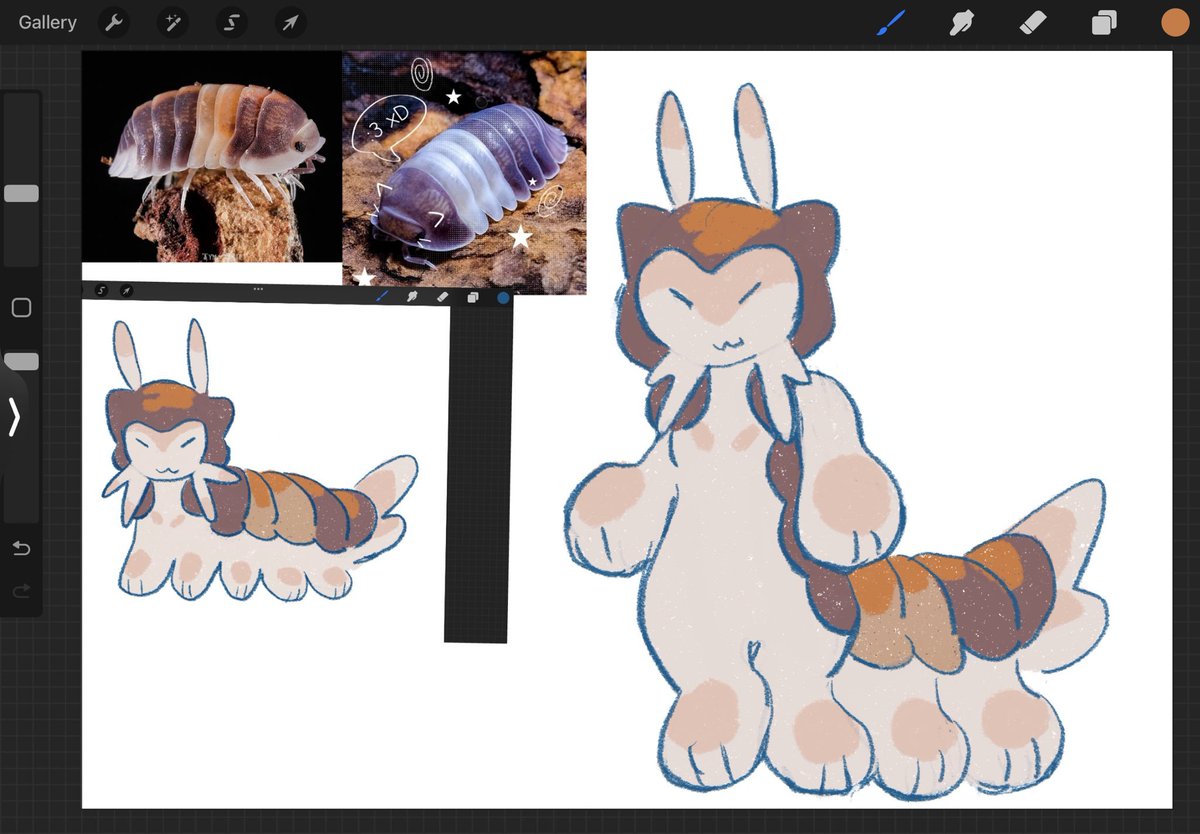The image size is (1200, 834).
Task: Activate the Transform arrow tool
Action: pyautogui.click(x=290, y=22)
